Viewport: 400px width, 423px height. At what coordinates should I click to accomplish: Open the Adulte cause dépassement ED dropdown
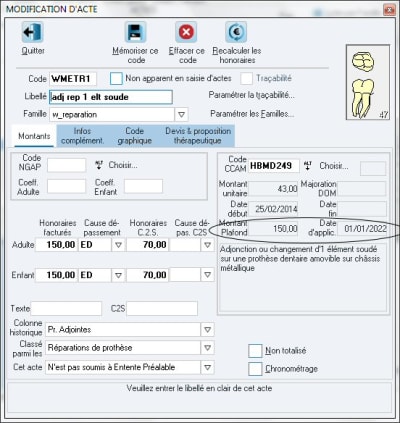[x=118, y=245]
